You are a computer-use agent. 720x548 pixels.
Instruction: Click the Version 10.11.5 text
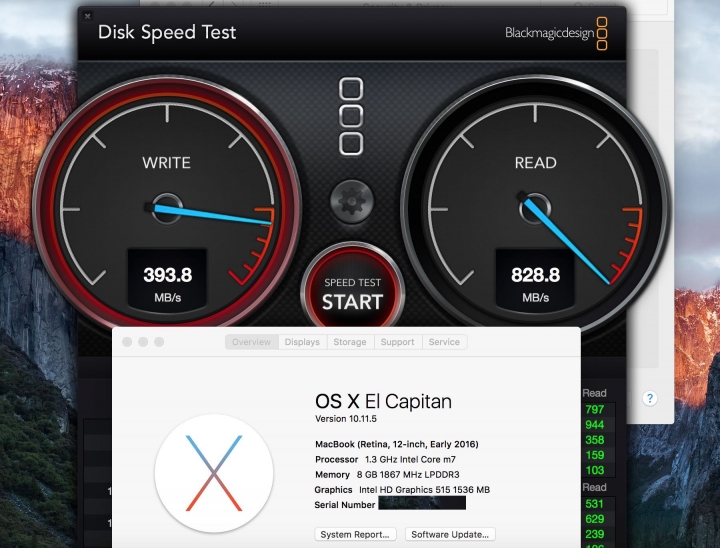click(x=346, y=419)
